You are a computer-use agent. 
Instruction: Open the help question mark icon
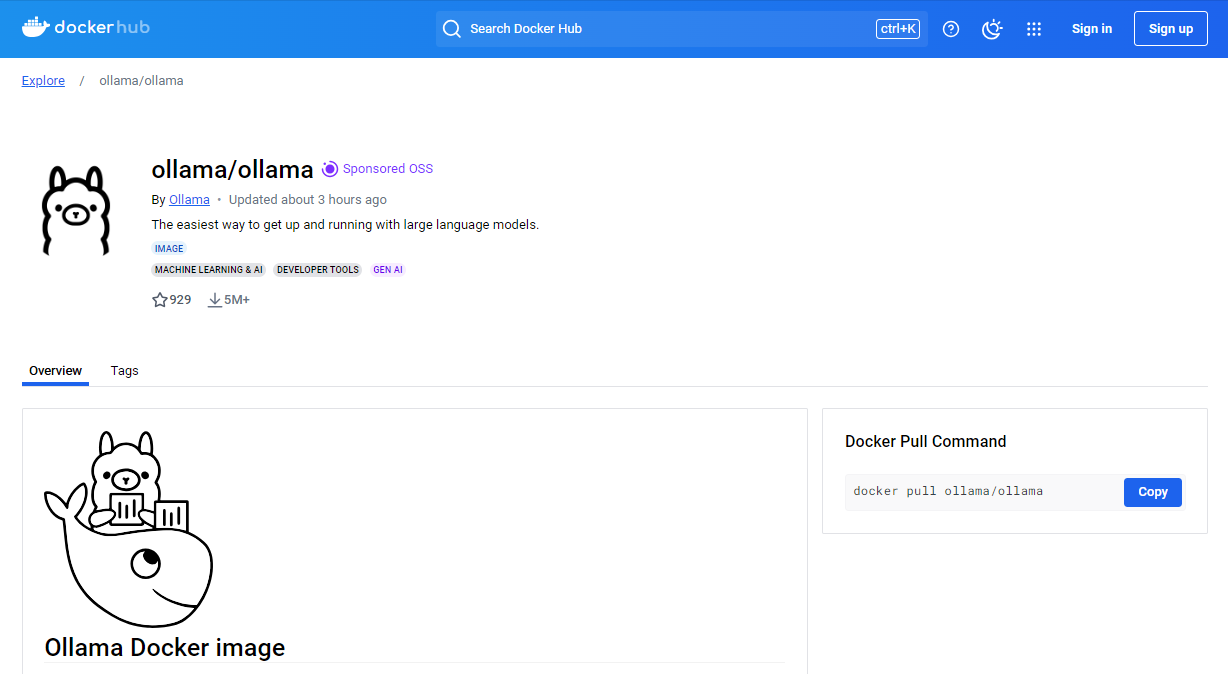[950, 29]
